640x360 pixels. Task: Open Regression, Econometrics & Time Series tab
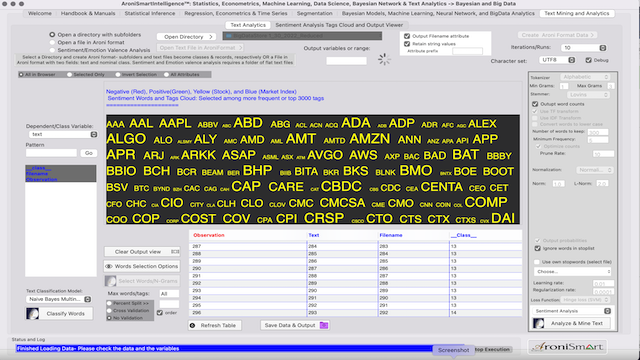tap(236, 13)
